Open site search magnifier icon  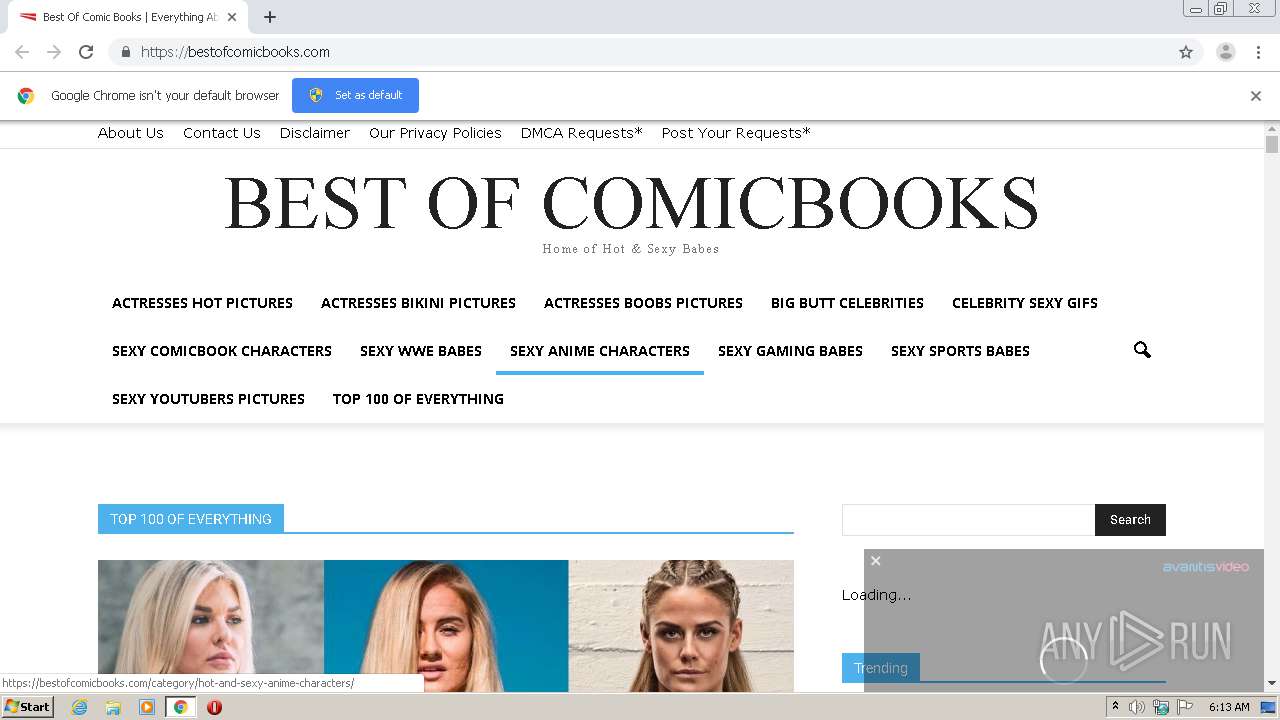coord(1142,350)
